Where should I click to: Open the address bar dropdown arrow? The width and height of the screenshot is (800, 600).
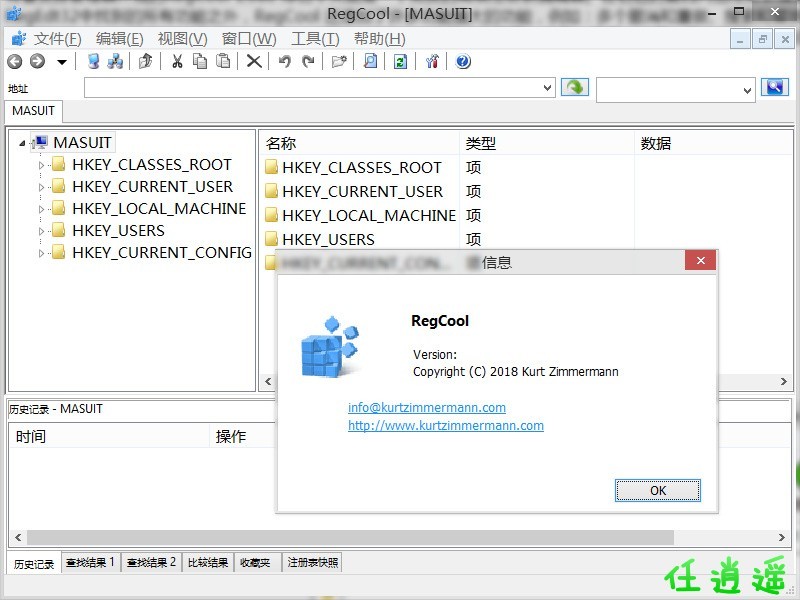coord(547,88)
